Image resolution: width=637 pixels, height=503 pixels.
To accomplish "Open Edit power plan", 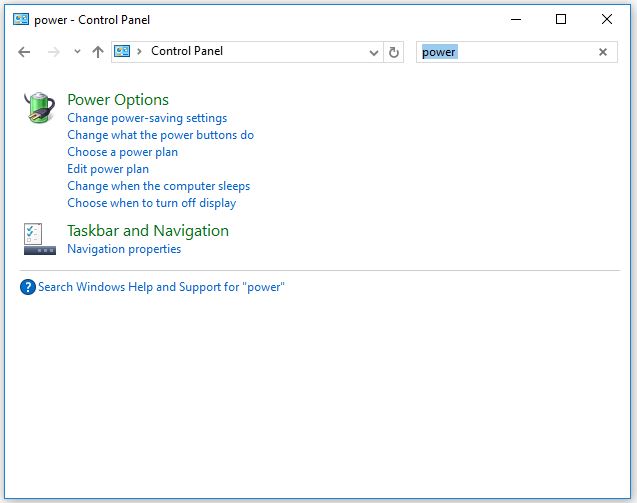I will pos(108,169).
